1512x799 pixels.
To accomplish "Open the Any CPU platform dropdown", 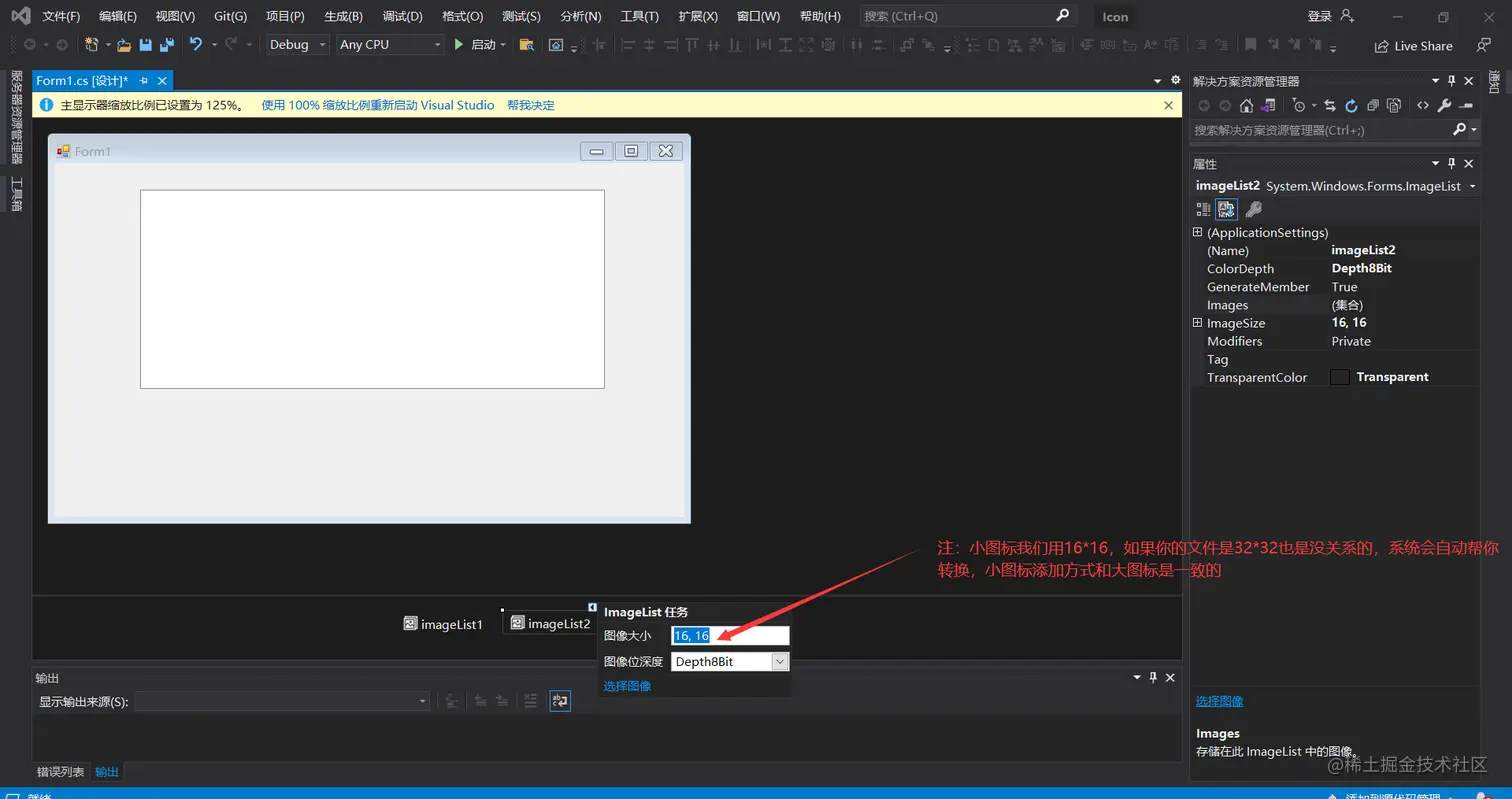I will pyautogui.click(x=389, y=45).
